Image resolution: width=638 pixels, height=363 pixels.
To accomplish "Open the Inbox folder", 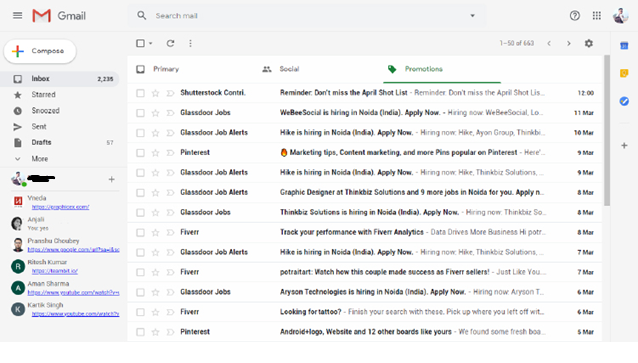I will point(59,79).
